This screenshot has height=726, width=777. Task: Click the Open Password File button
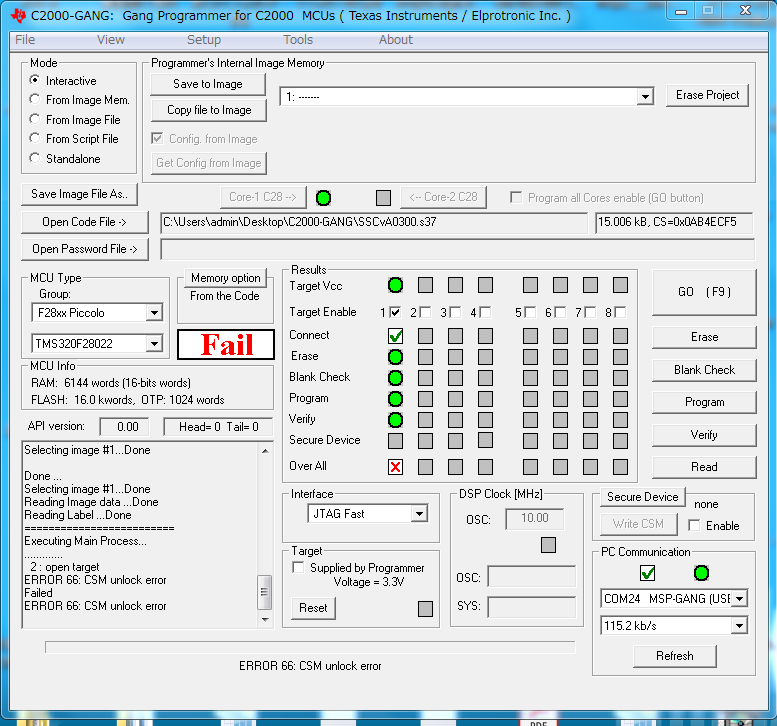point(85,249)
